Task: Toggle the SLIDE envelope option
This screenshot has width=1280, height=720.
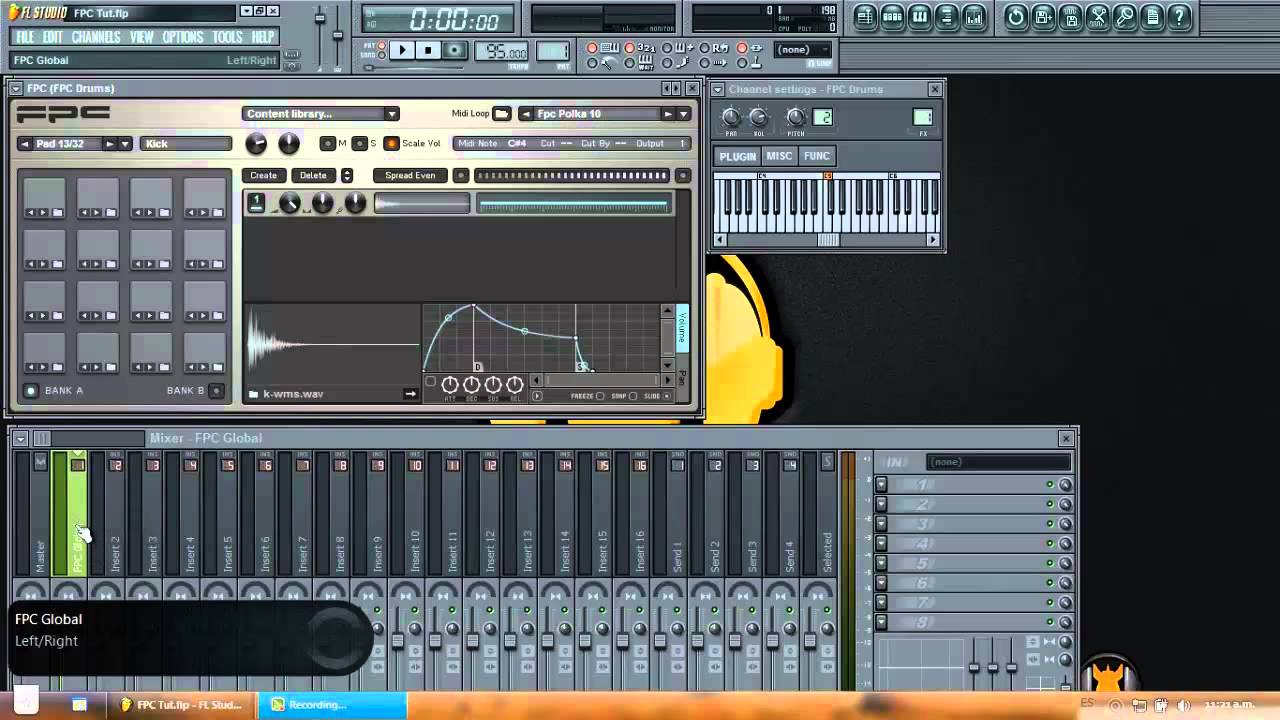Action: click(668, 396)
